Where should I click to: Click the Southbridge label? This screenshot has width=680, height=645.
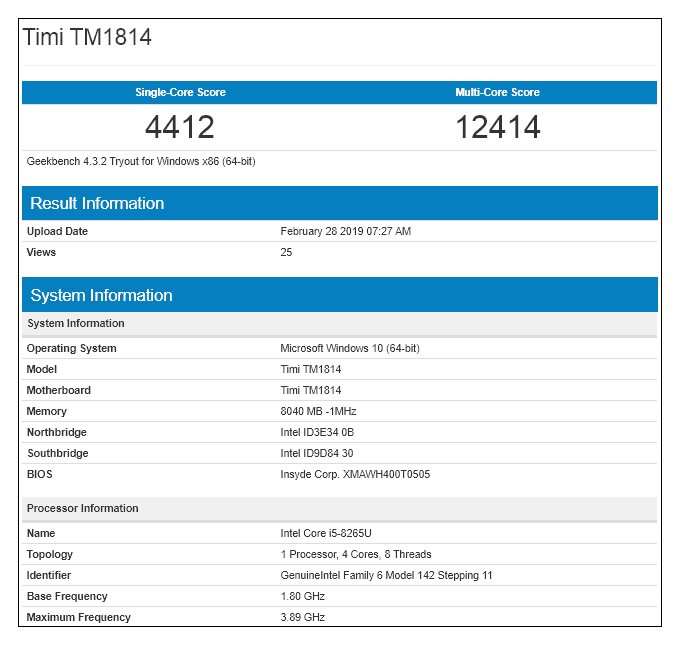tap(58, 453)
